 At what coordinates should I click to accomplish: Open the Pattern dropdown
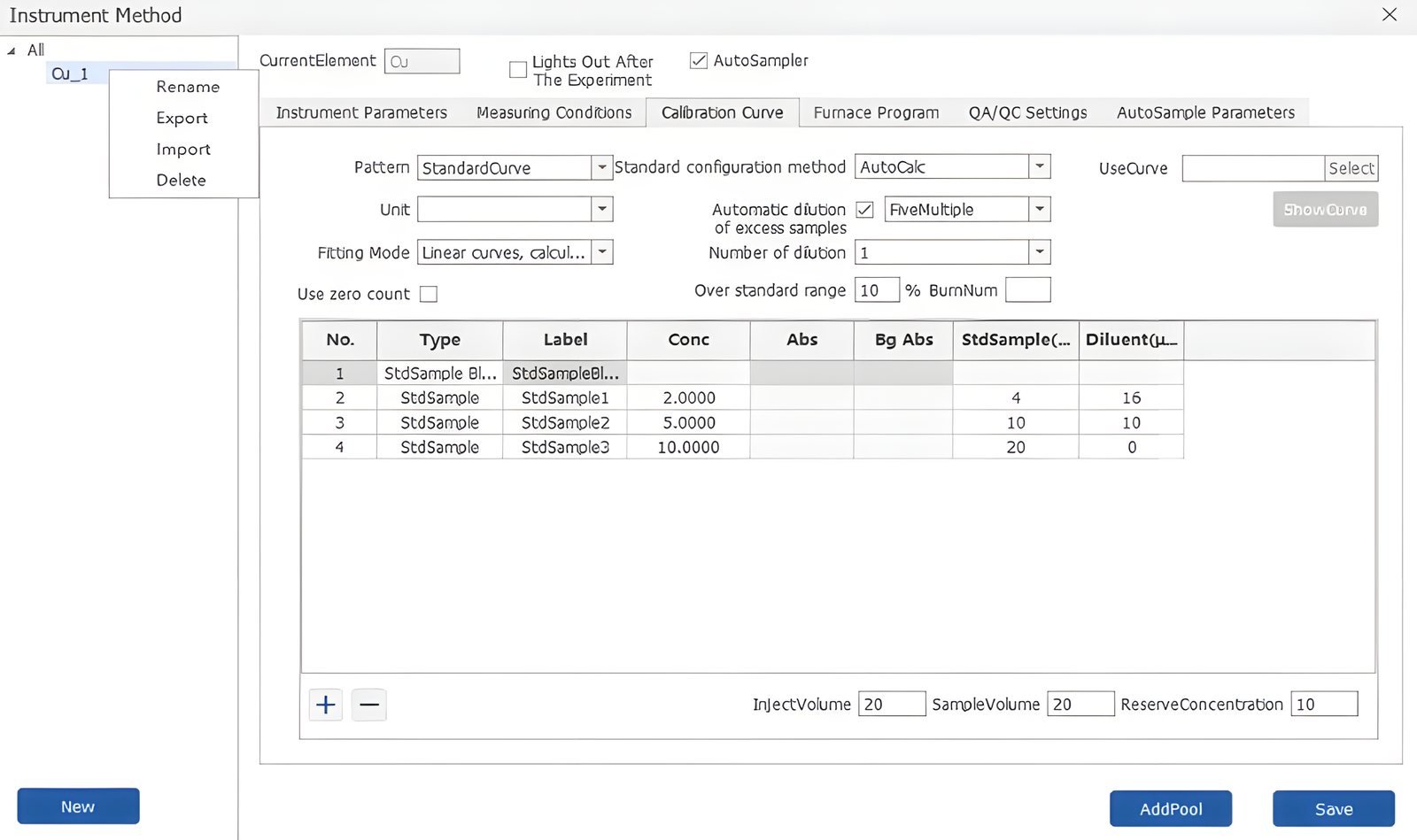602,167
